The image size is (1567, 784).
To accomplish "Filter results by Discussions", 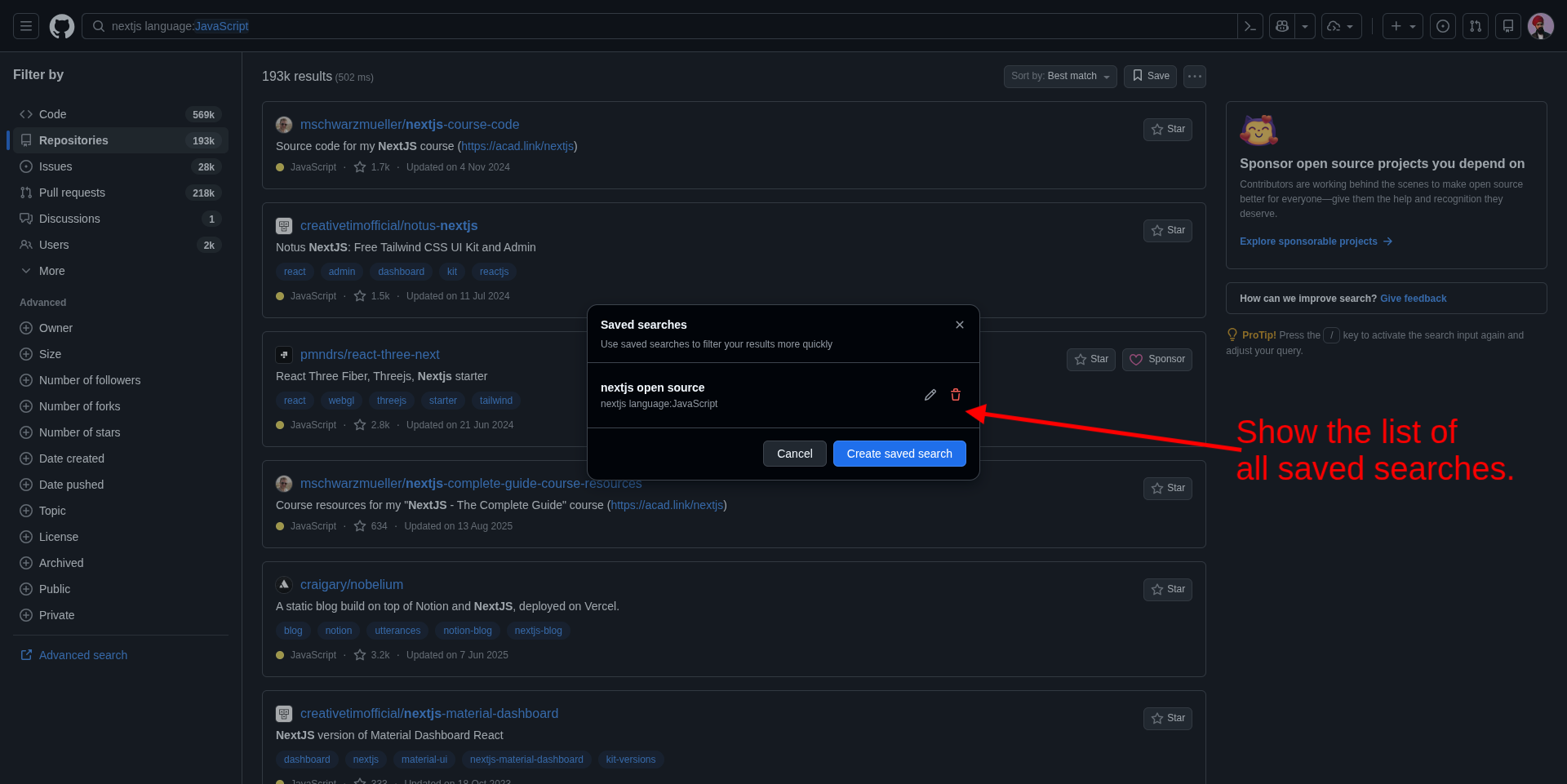I will (121, 219).
